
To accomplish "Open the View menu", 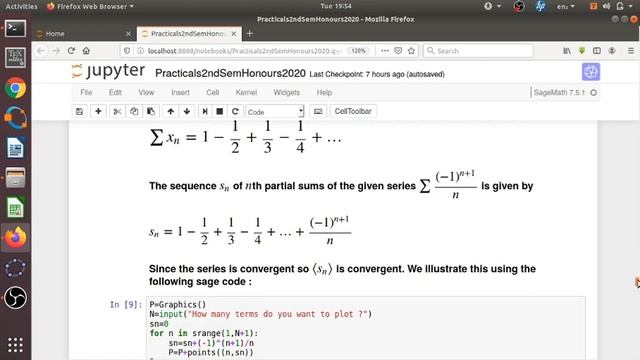I will [146, 92].
